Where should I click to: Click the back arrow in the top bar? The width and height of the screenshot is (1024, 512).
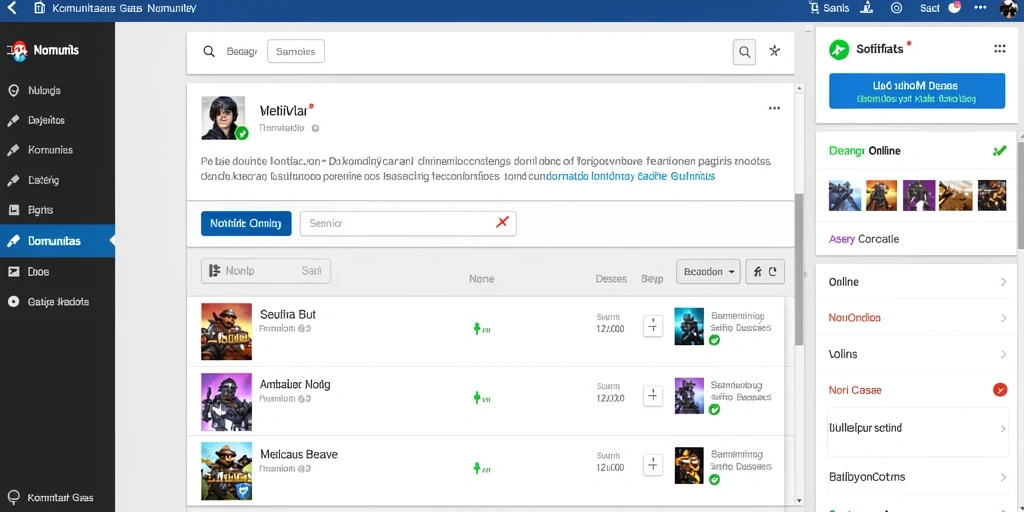(x=12, y=8)
